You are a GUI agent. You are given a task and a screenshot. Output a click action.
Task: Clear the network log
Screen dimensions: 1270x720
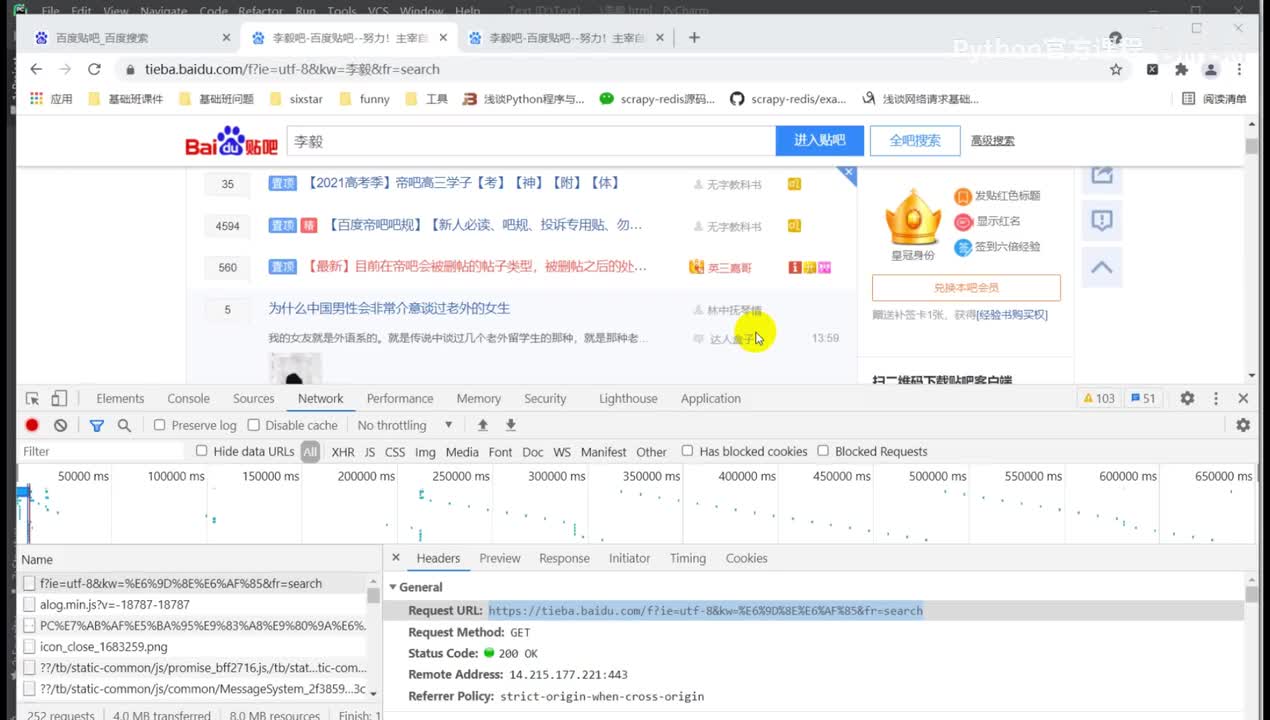tap(60, 425)
